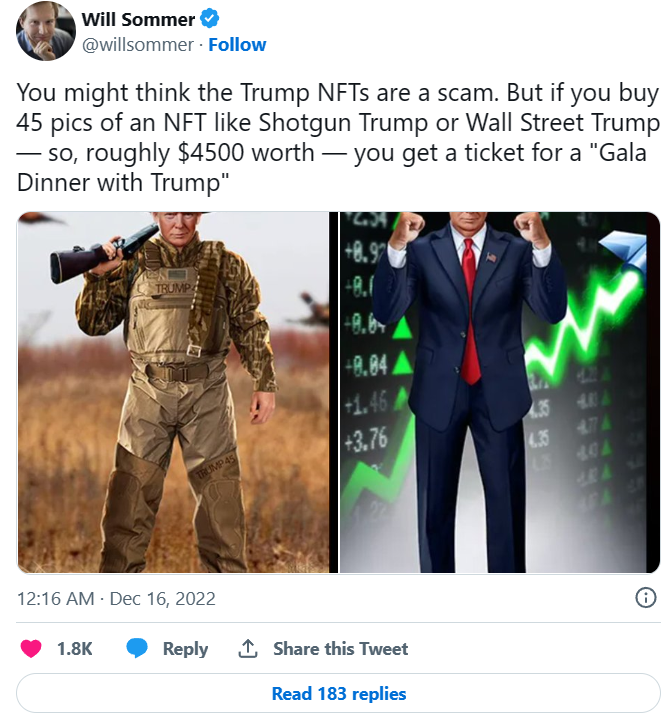Click the red tie in right image

point(470,312)
